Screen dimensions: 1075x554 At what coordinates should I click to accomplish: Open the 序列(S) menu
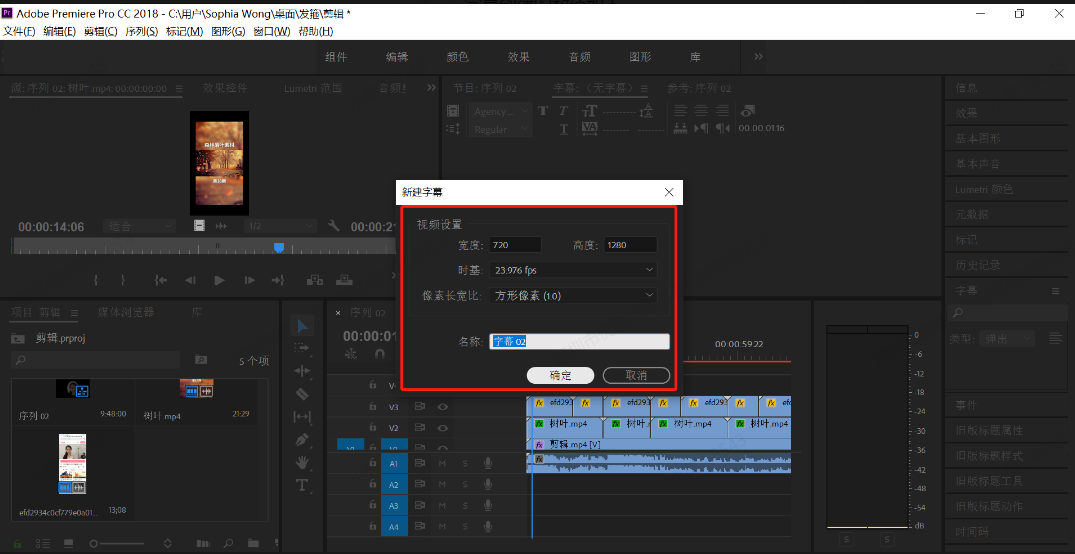pos(141,32)
